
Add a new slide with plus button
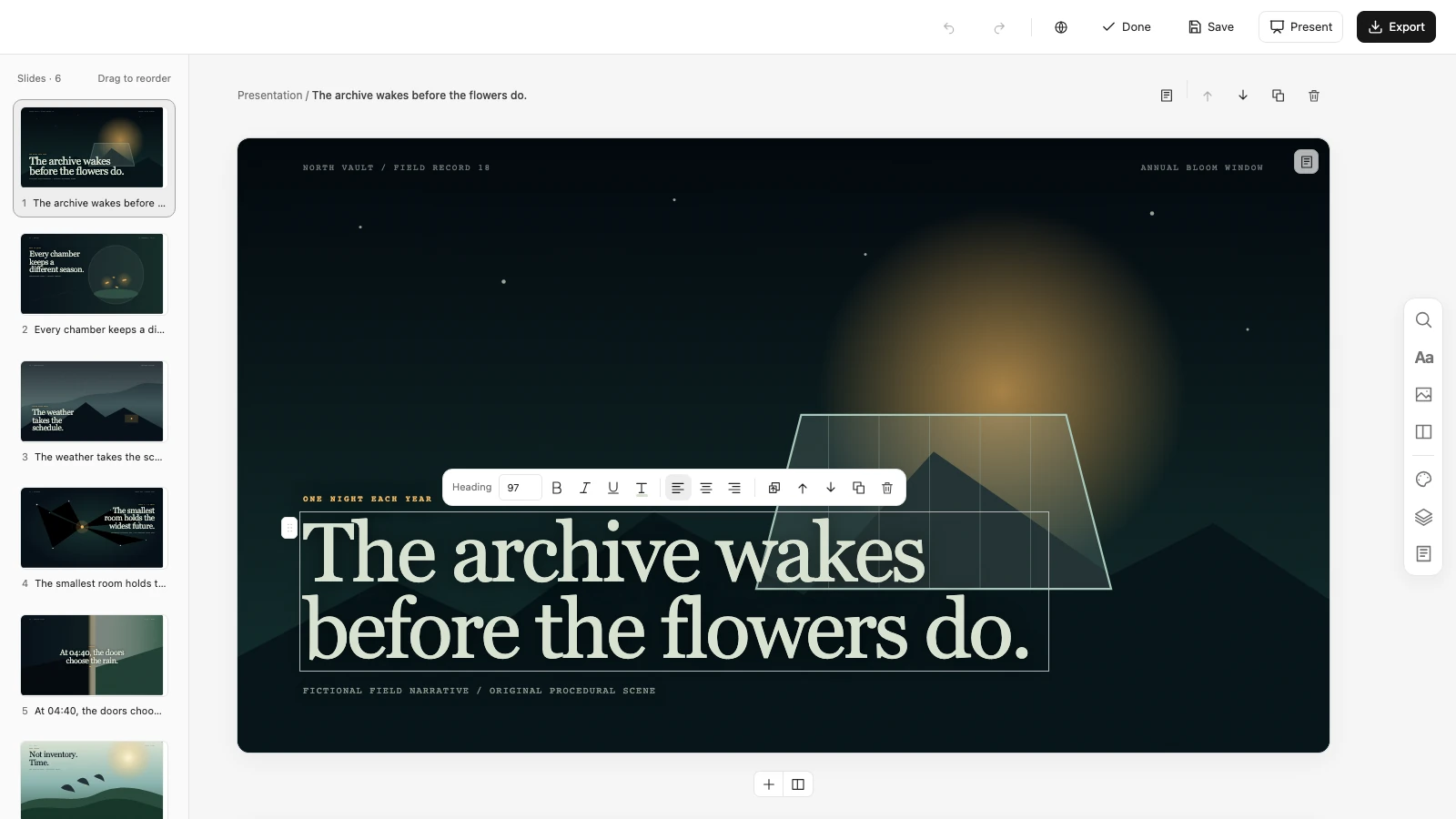[769, 784]
